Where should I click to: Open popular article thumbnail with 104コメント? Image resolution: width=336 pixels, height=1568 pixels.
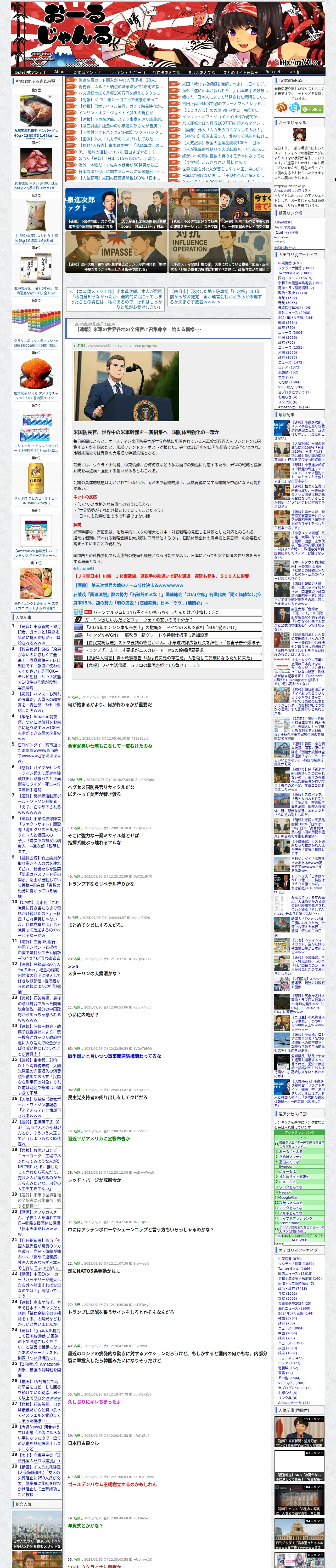tap(299, 1500)
